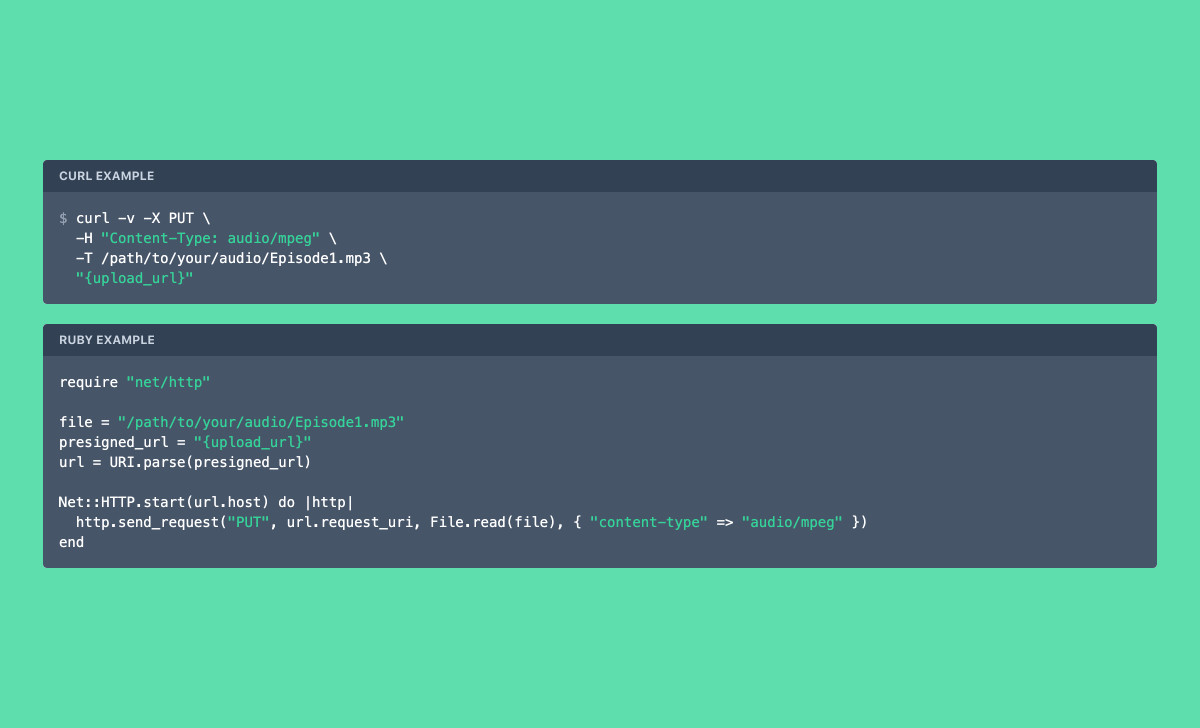Click the "net/http" require string

tap(168, 382)
